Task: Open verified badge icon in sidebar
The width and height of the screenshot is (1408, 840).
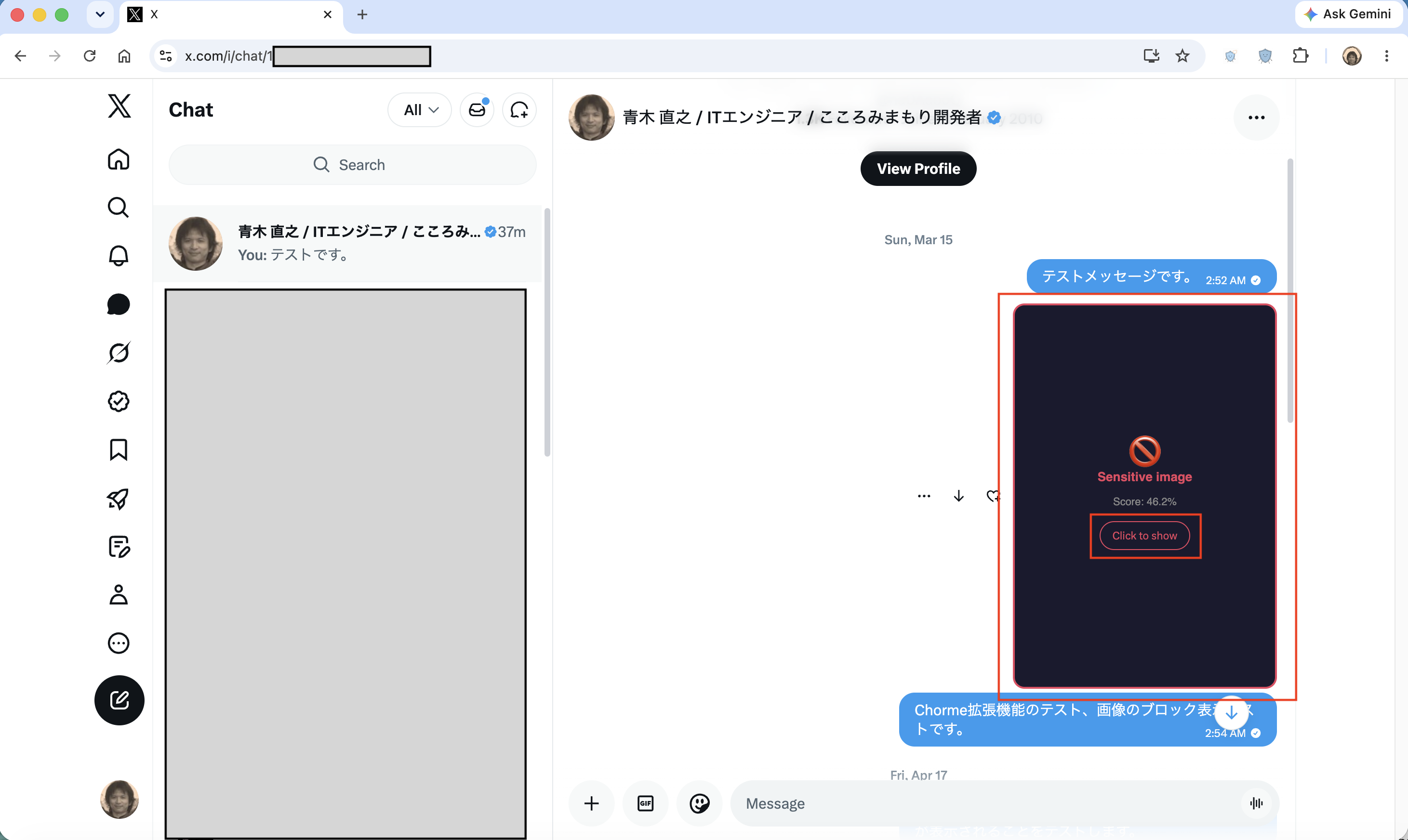Action: [x=119, y=401]
